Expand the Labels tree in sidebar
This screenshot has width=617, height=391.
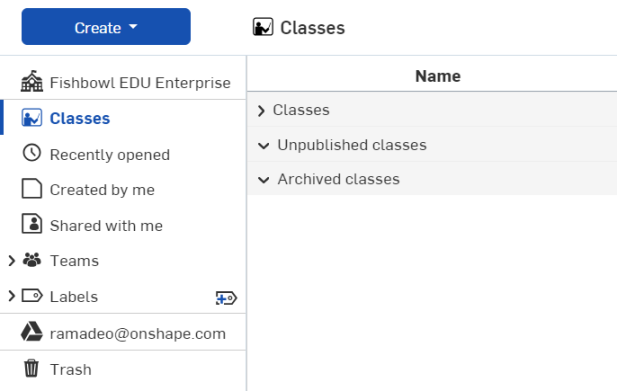pos(11,296)
